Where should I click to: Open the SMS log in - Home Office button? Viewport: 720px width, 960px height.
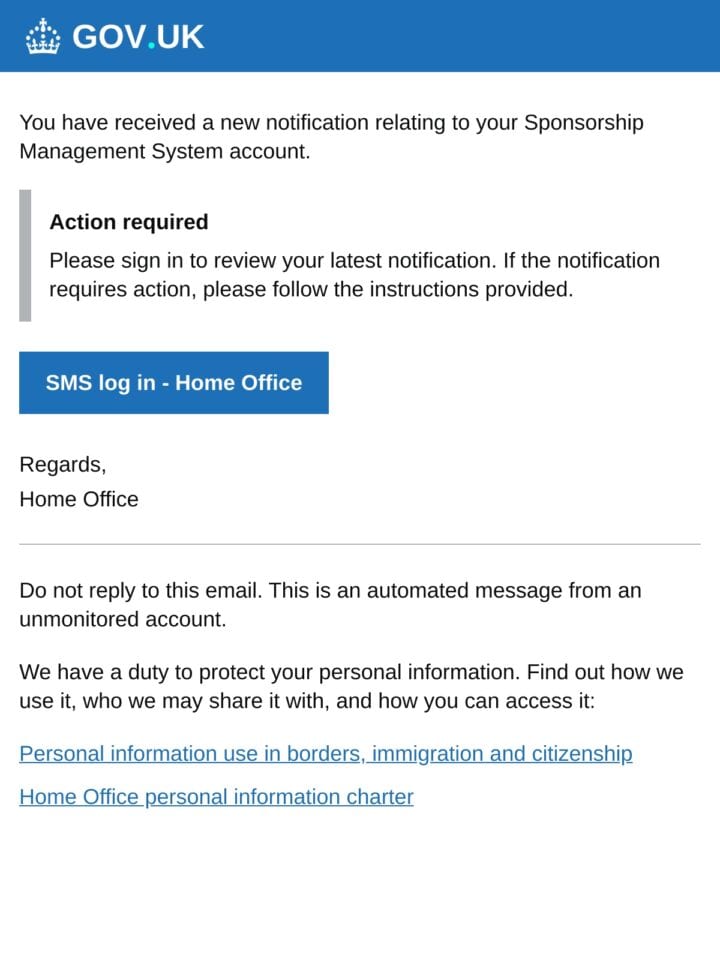[174, 383]
